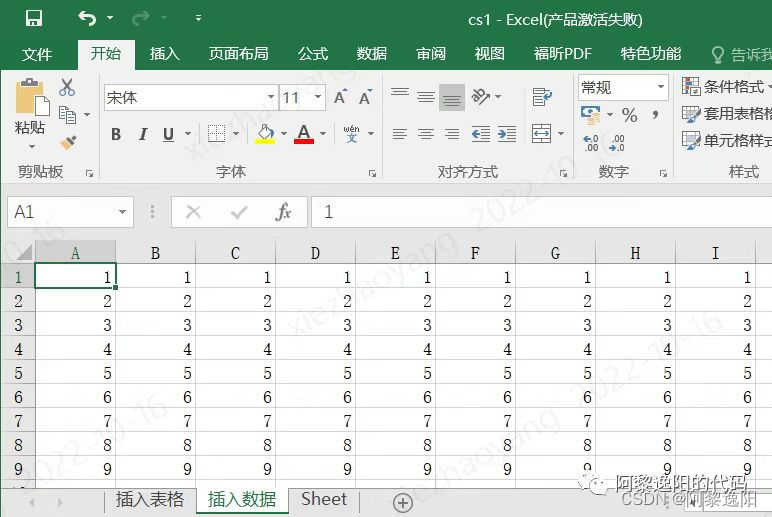Switch to the 审阅 ribbon tab
The image size is (772, 517).
[x=431, y=54]
